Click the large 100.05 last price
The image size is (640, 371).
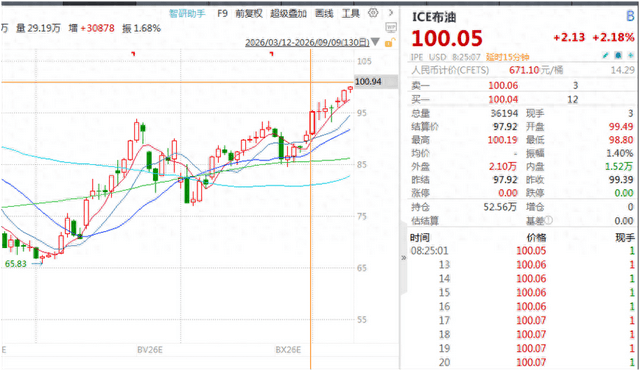coord(447,38)
